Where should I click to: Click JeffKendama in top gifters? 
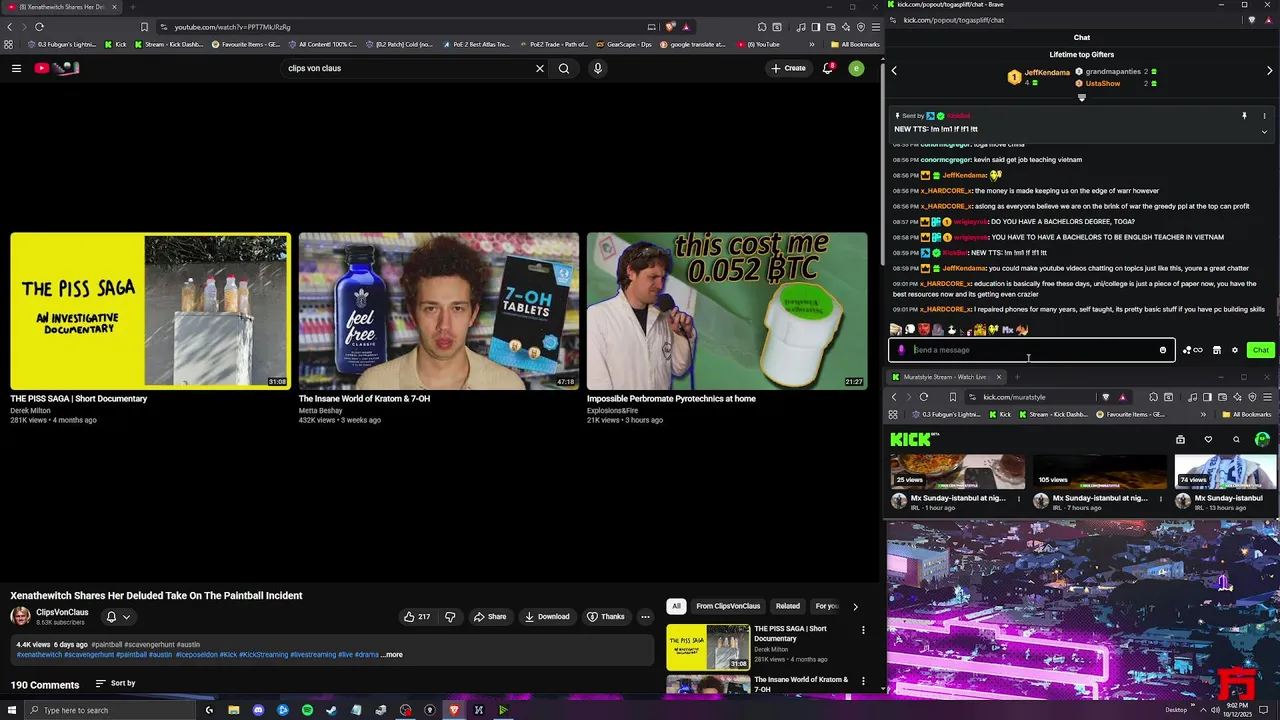pos(1047,72)
